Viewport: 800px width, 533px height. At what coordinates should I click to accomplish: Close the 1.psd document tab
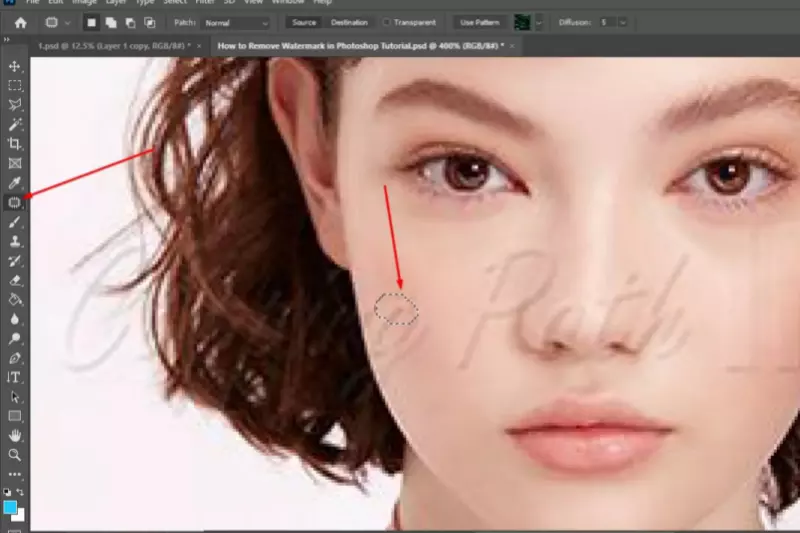[x=199, y=46]
